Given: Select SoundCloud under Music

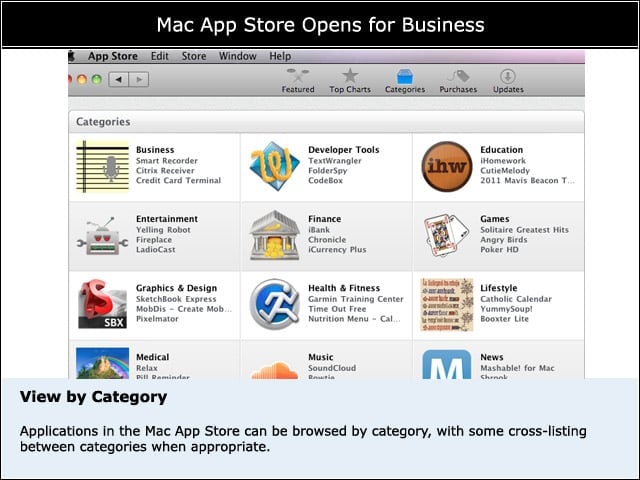Looking at the screenshot, I should pyautogui.click(x=332, y=368).
